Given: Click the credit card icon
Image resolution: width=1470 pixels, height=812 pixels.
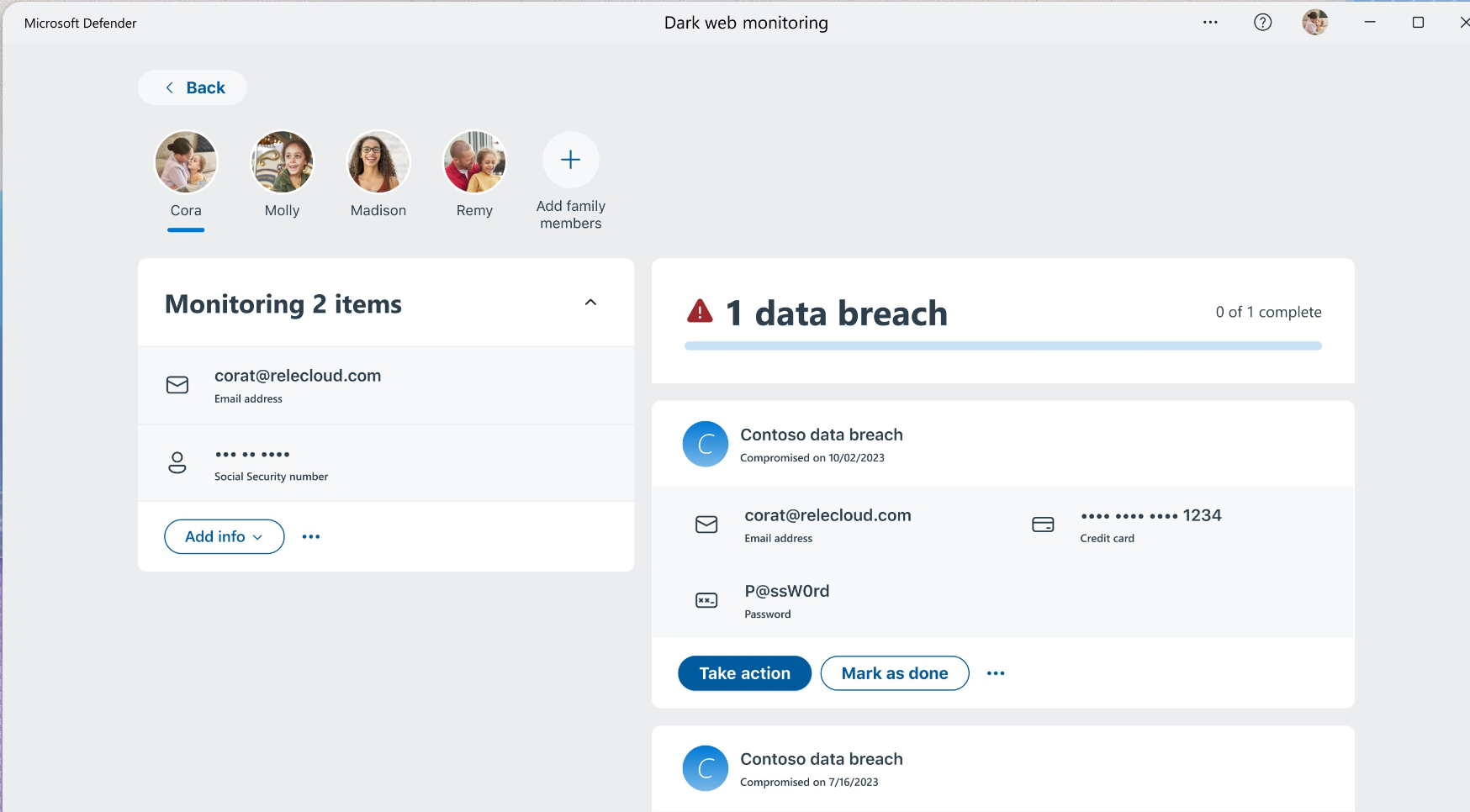Looking at the screenshot, I should [1043, 525].
